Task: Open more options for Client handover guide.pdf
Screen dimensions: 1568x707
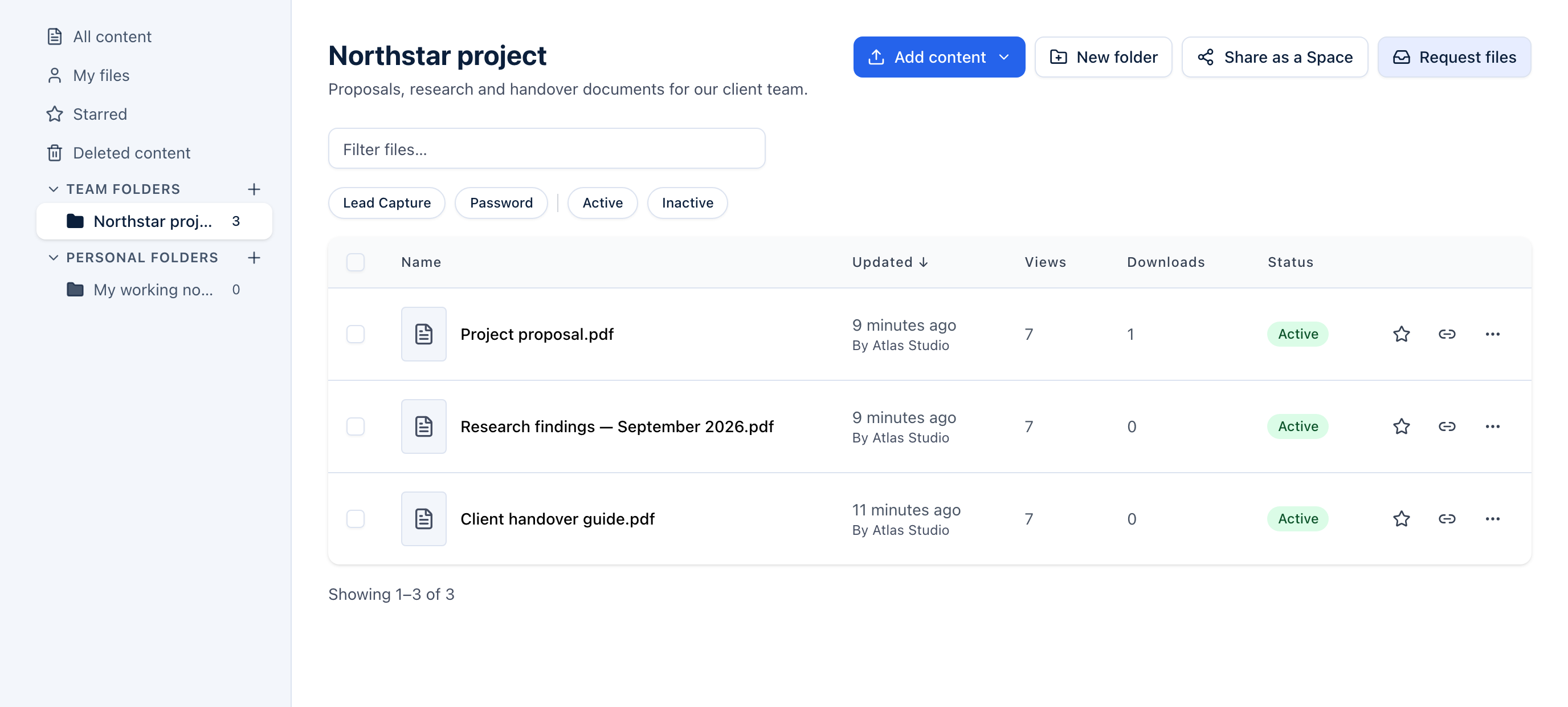Action: (x=1492, y=519)
